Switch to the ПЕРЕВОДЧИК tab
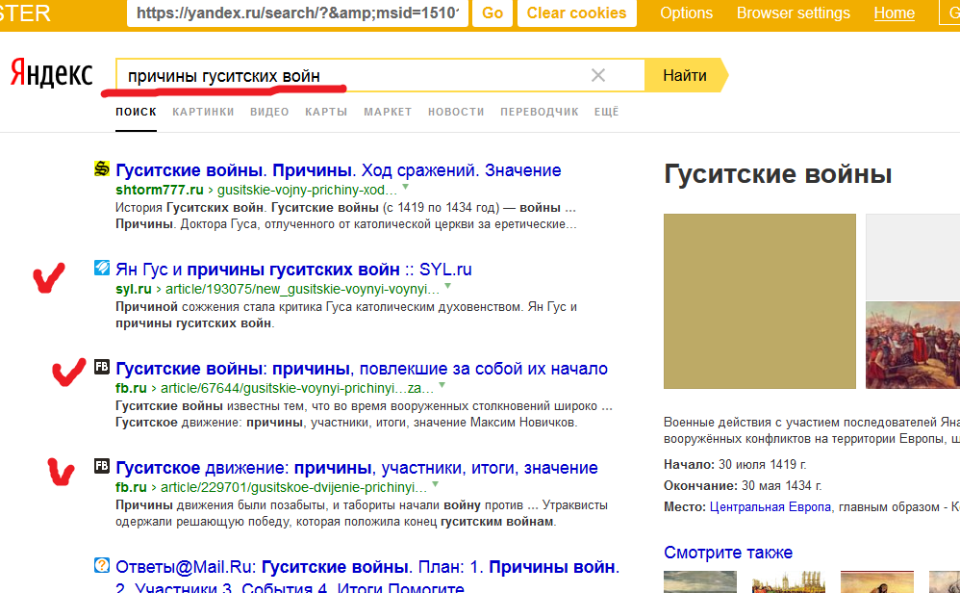This screenshot has width=960, height=593. [x=539, y=112]
